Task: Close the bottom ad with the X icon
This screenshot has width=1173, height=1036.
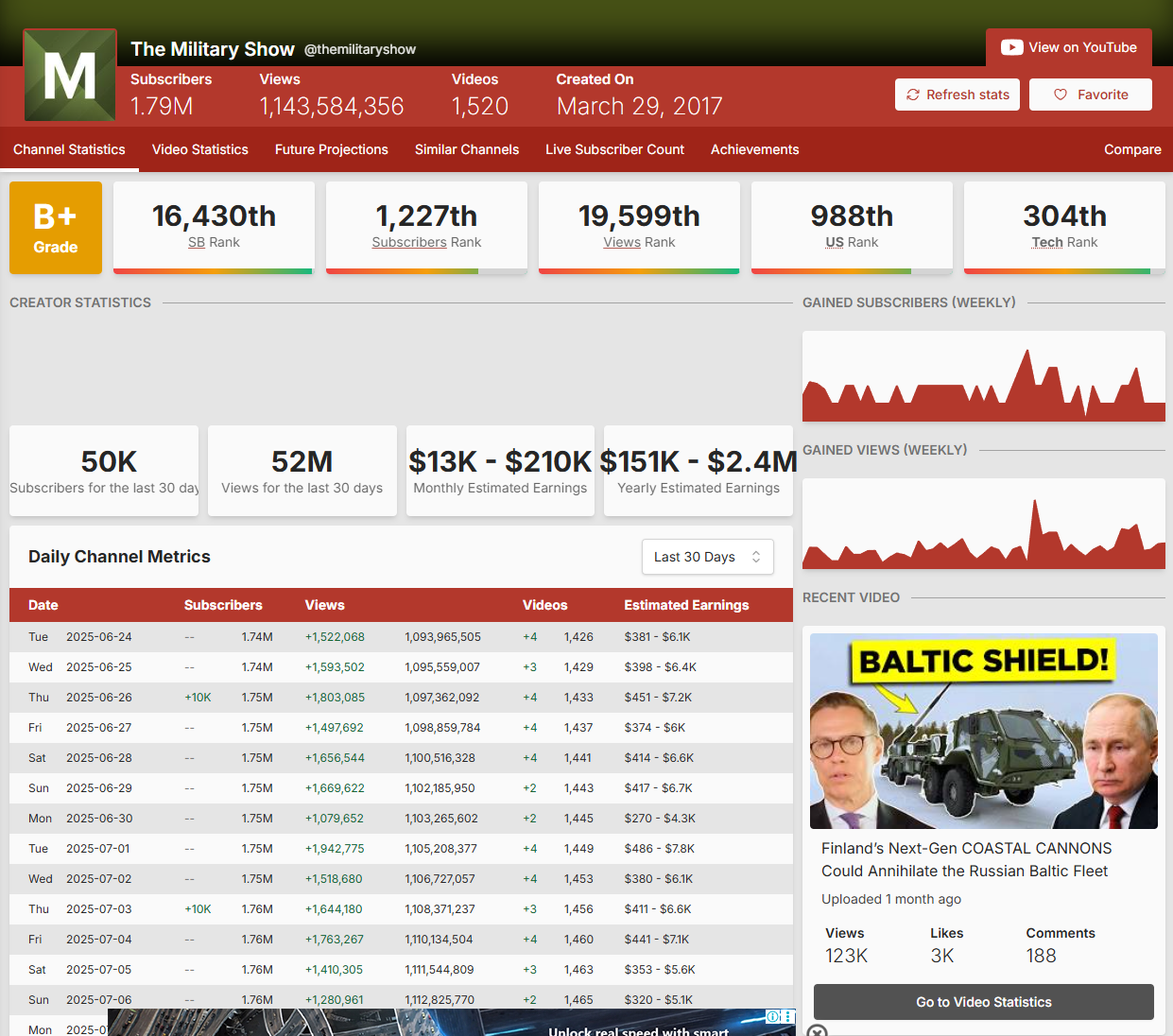Action: click(x=818, y=1031)
